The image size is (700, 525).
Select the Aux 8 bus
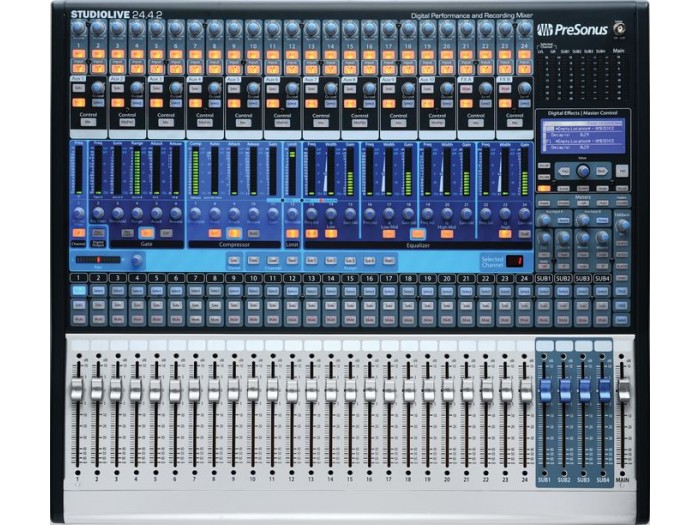pos(369,103)
